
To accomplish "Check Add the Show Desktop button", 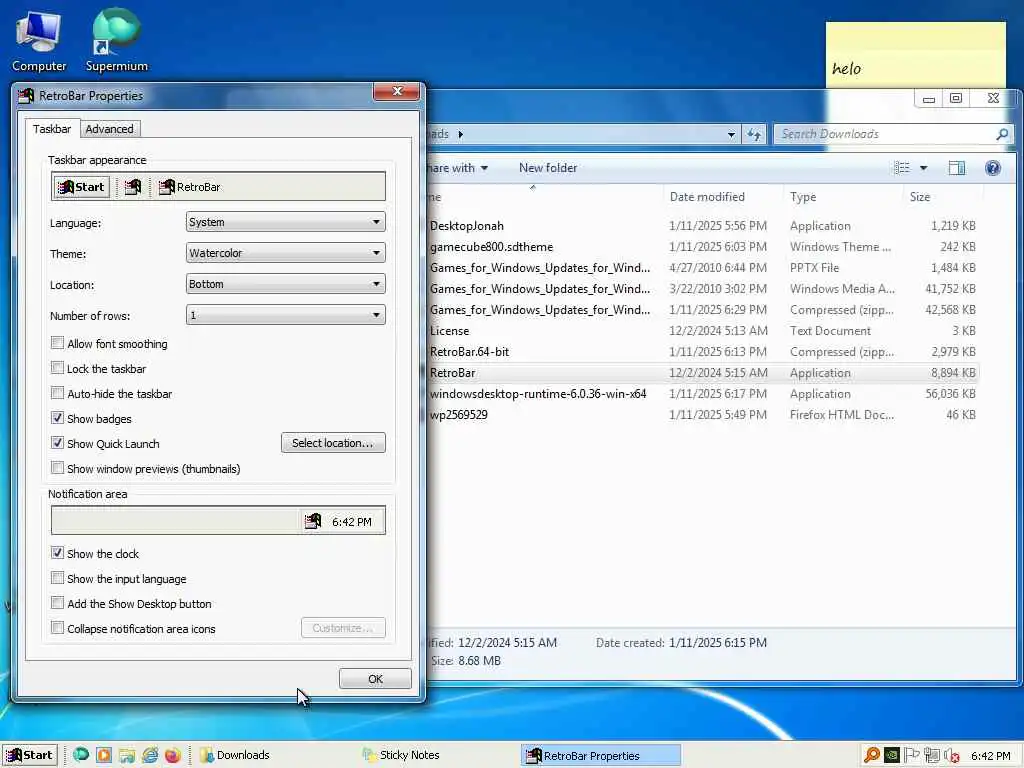I will [57, 603].
